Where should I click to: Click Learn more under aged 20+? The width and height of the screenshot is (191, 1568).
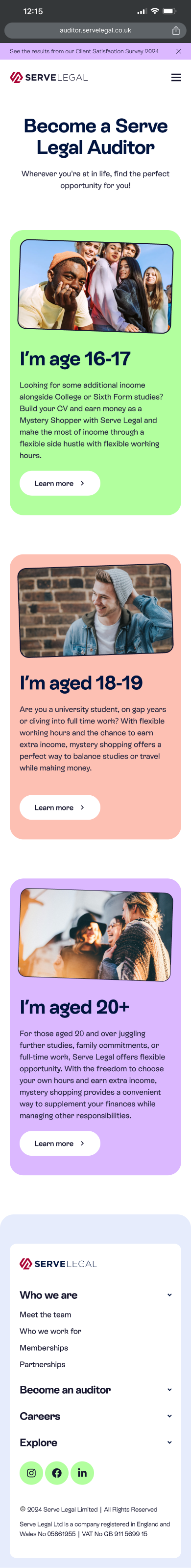(60, 1143)
